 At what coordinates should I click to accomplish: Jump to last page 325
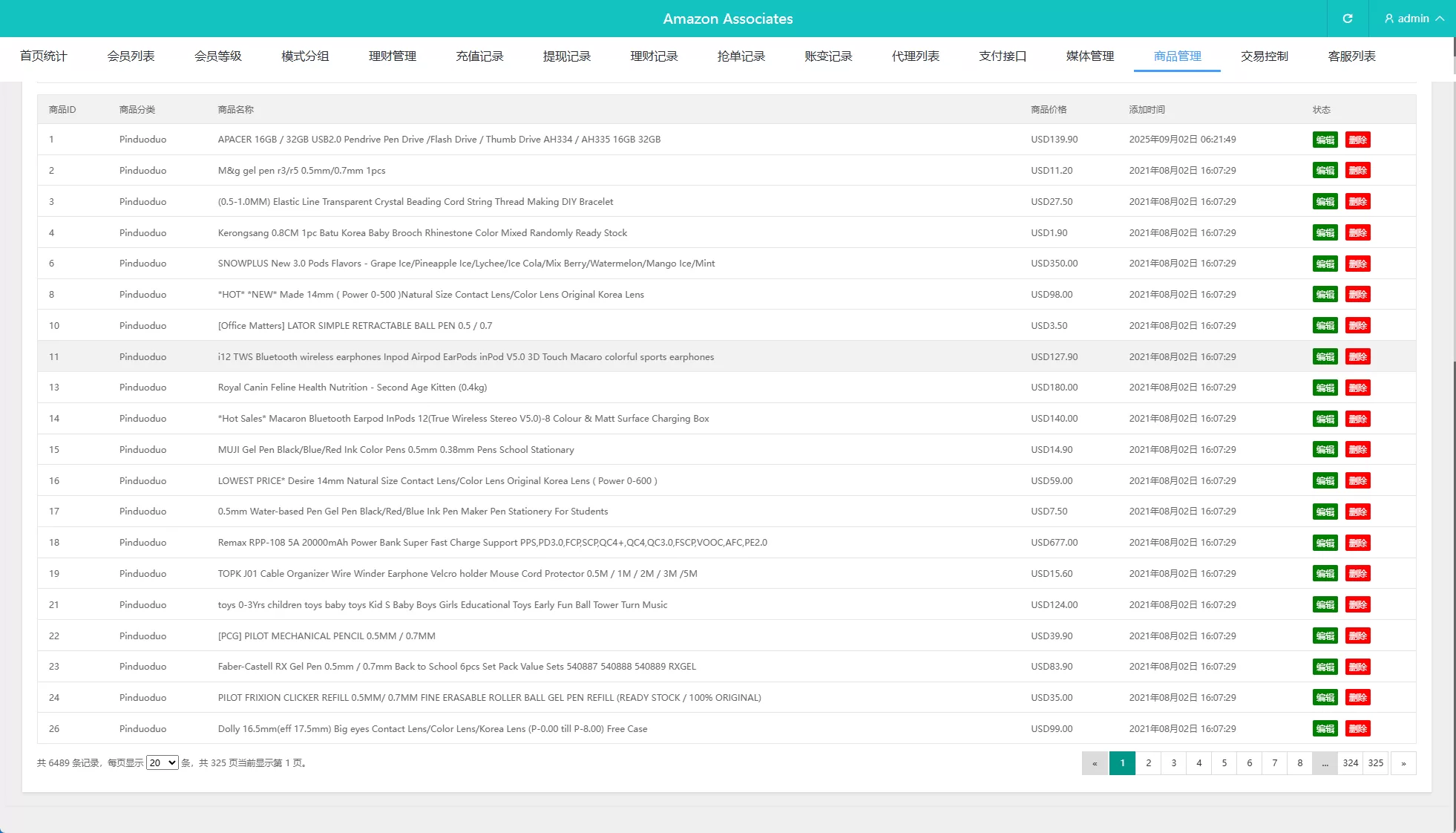(1375, 763)
